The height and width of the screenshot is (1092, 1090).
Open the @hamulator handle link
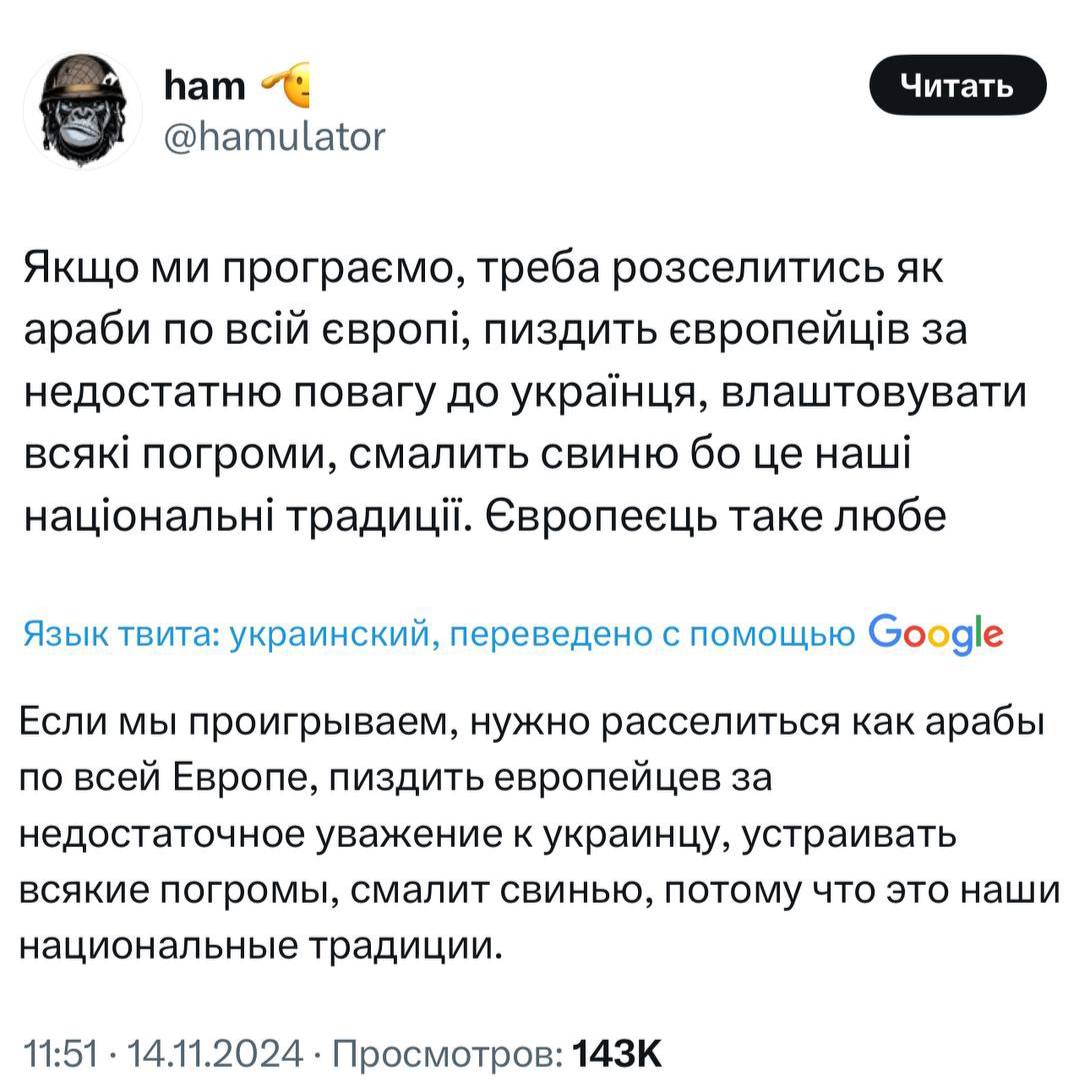pyautogui.click(x=274, y=137)
